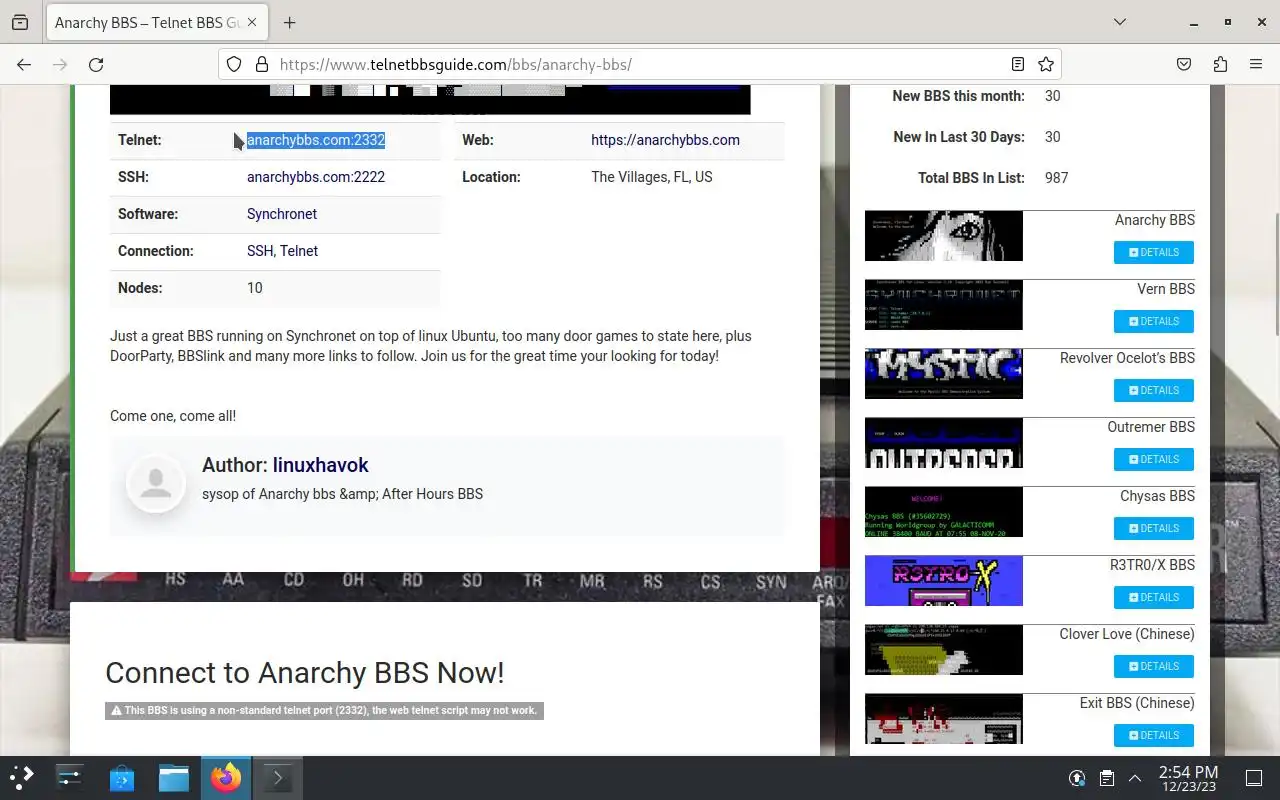
Task: Switch to Firefox in the taskbar
Action: (x=226, y=778)
